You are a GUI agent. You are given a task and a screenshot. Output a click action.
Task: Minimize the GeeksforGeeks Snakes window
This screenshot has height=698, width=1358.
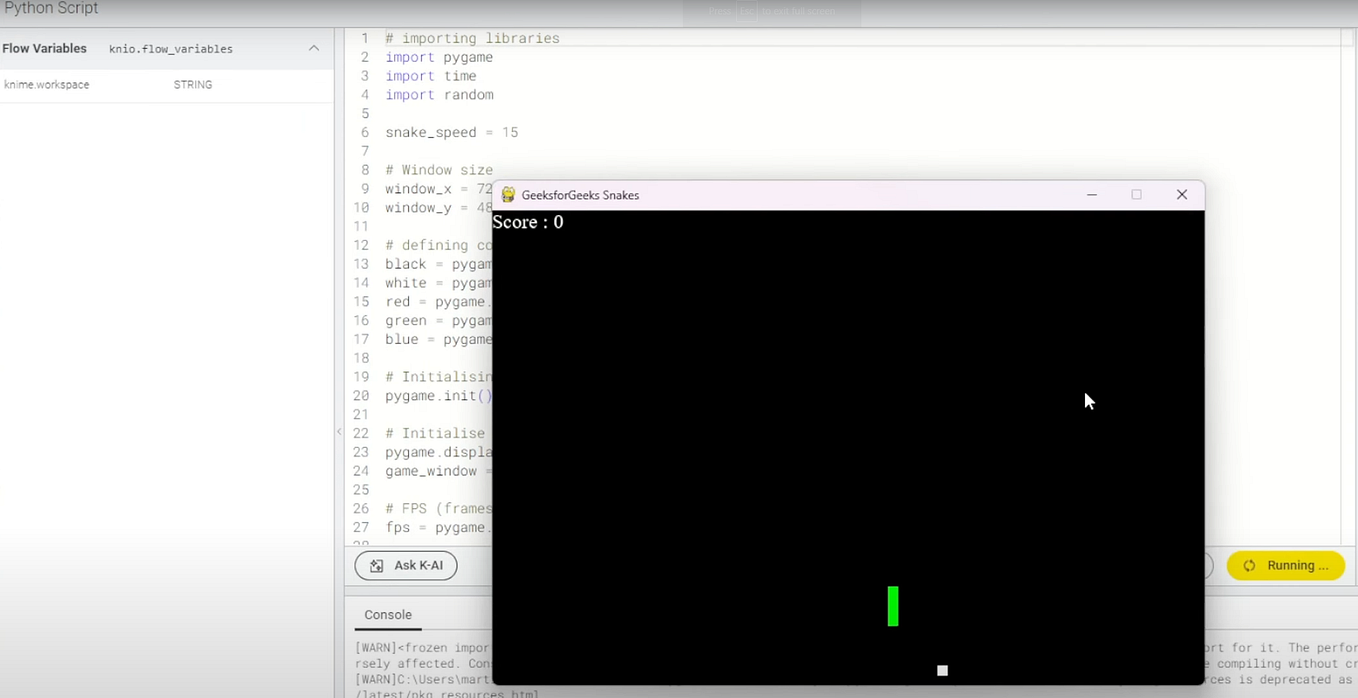point(1091,194)
